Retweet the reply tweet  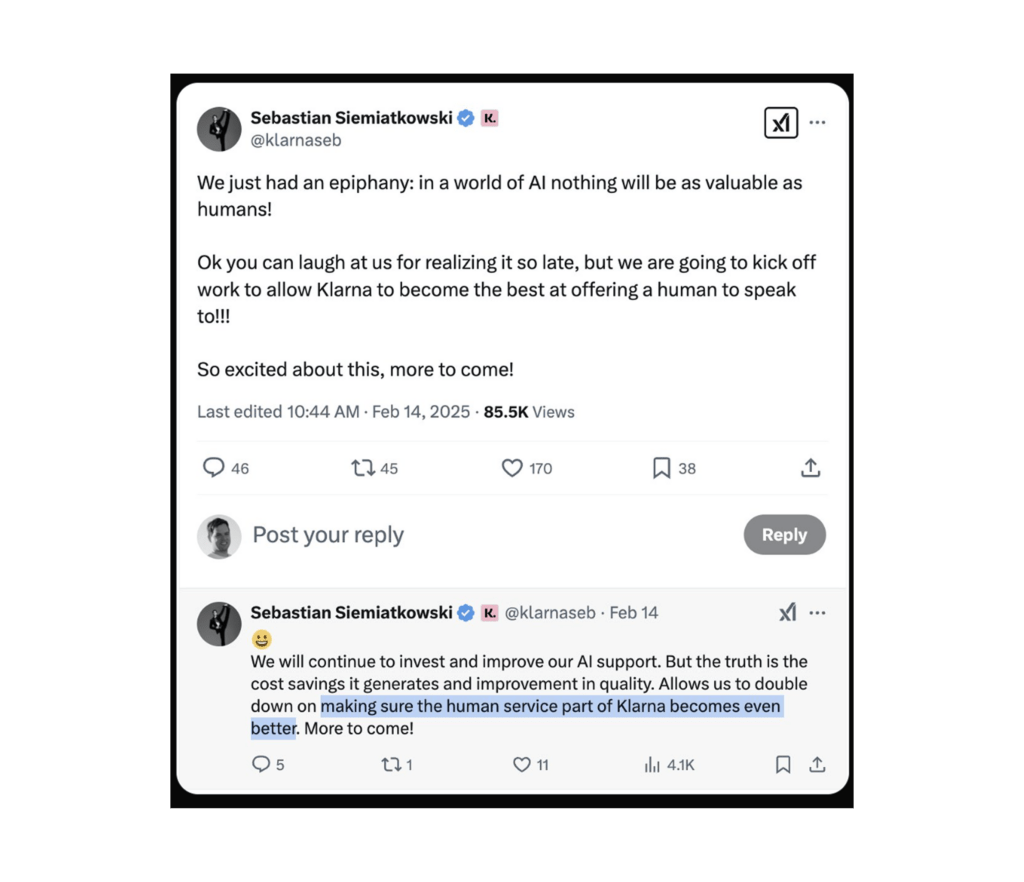point(390,764)
